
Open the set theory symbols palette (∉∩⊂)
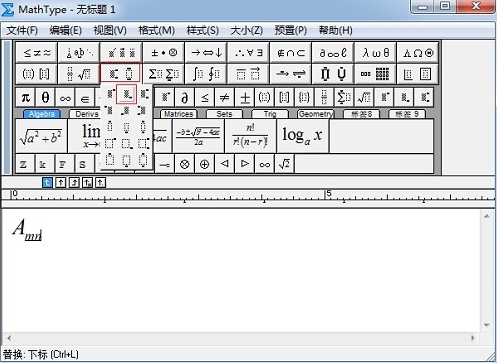coord(290,53)
